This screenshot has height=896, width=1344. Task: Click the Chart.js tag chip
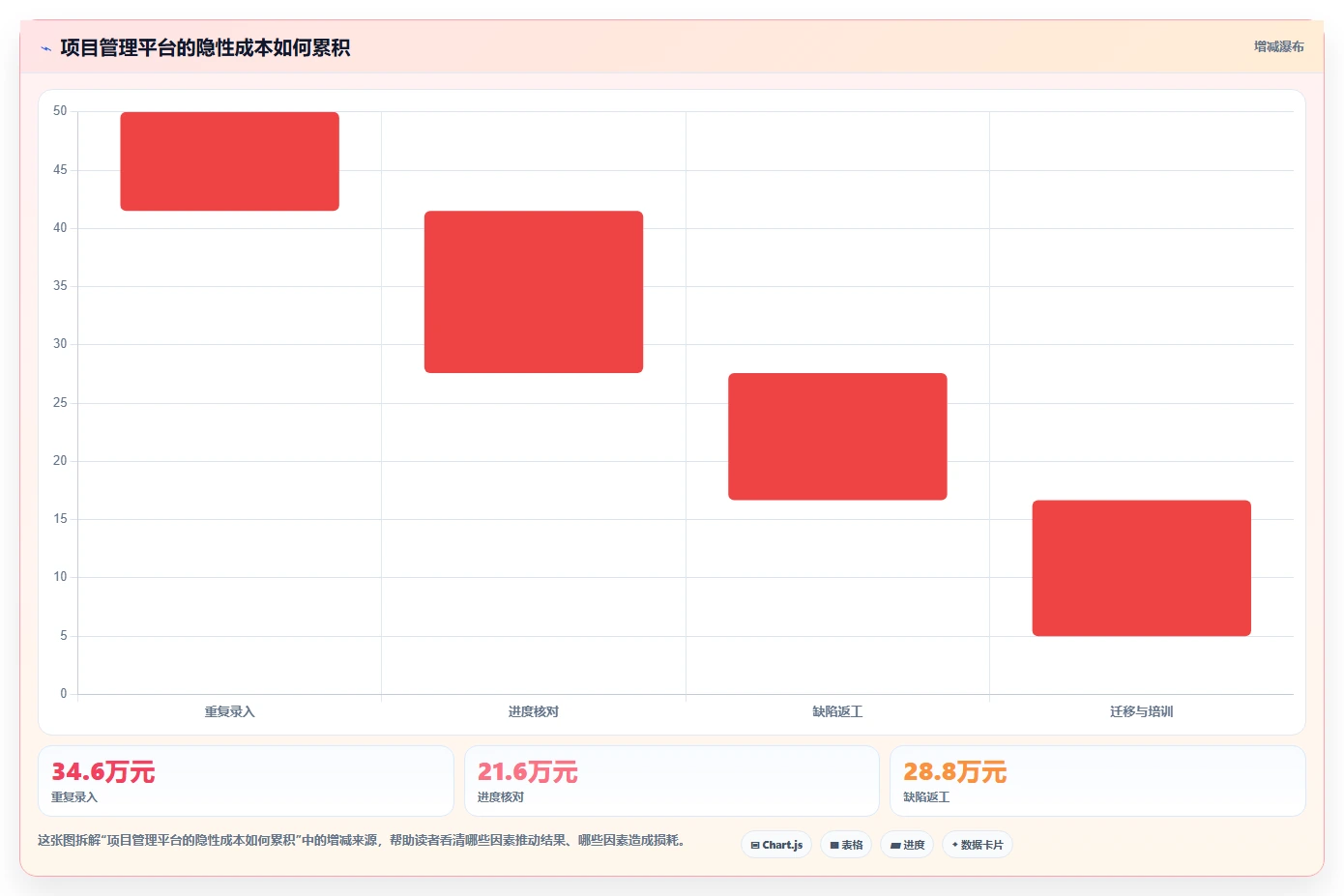[776, 845]
